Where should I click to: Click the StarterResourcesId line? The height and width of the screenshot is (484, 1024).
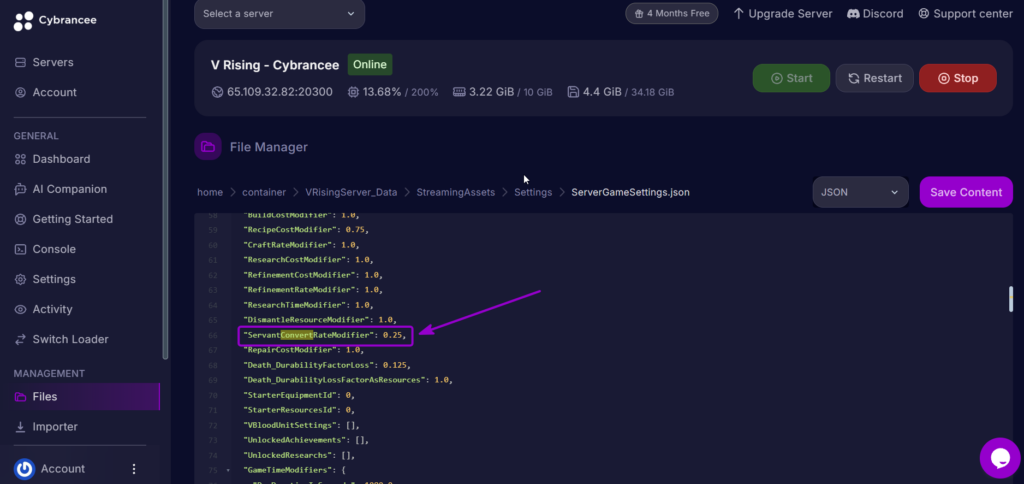tap(298, 410)
